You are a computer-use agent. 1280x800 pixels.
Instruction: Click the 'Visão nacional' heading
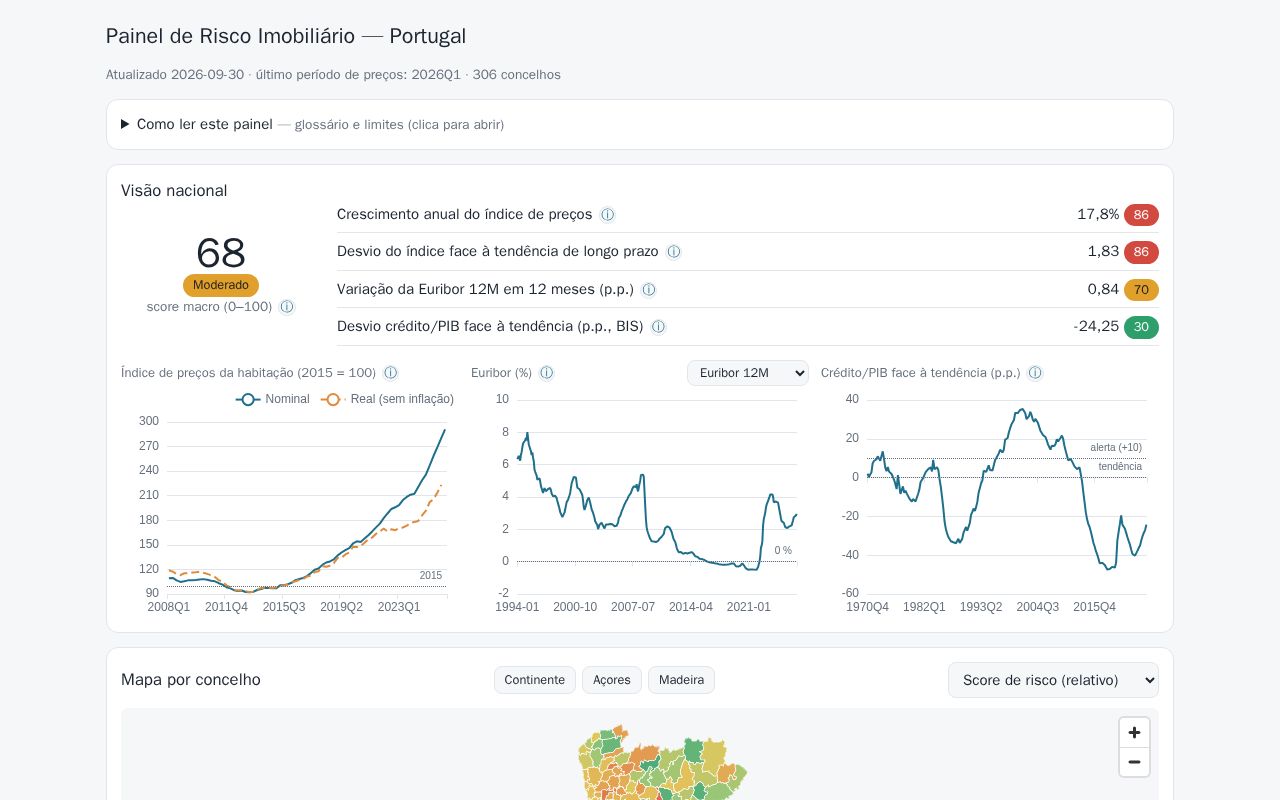click(174, 191)
